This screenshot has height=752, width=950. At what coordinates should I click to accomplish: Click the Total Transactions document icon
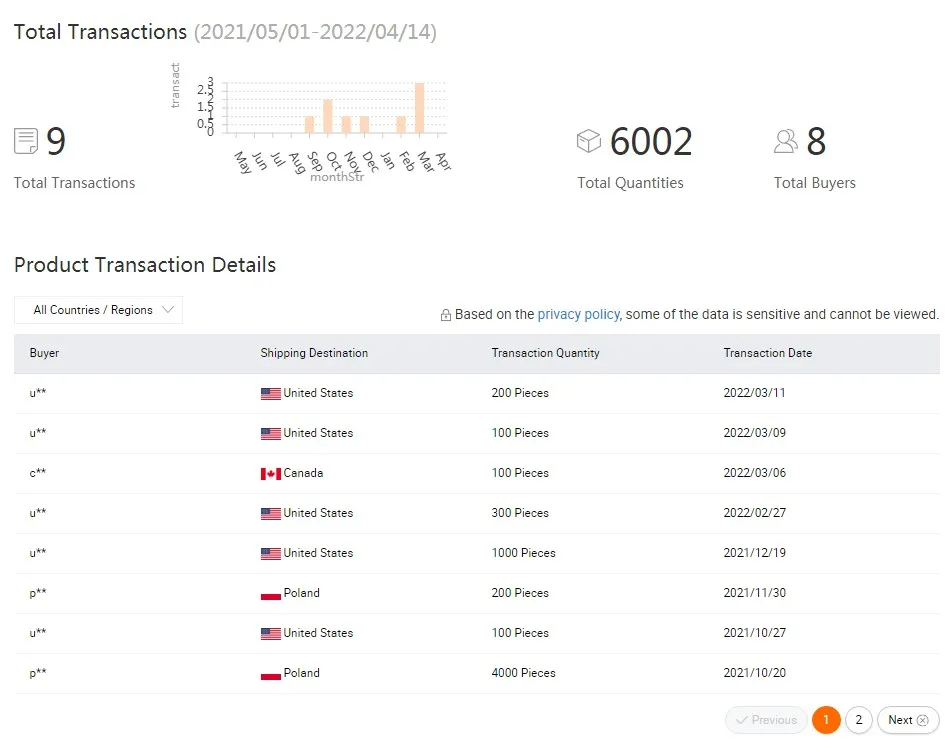[x=26, y=142]
